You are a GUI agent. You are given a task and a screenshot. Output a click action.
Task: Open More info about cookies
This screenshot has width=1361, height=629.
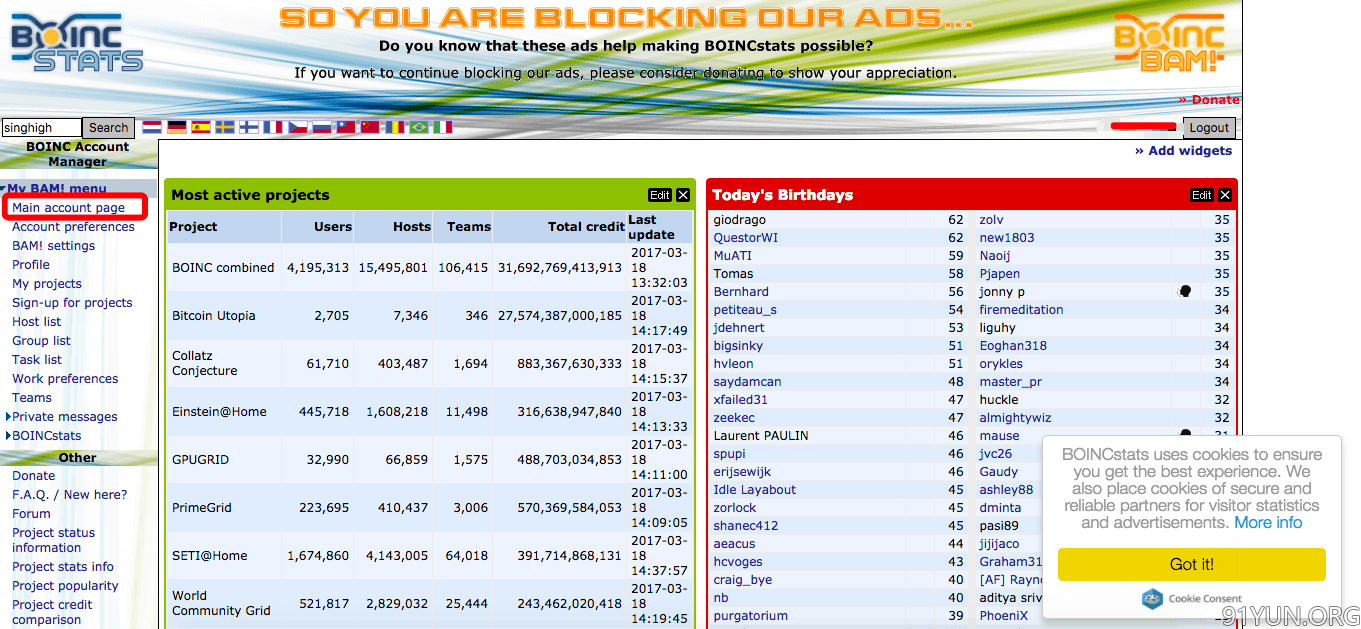pyautogui.click(x=1268, y=523)
